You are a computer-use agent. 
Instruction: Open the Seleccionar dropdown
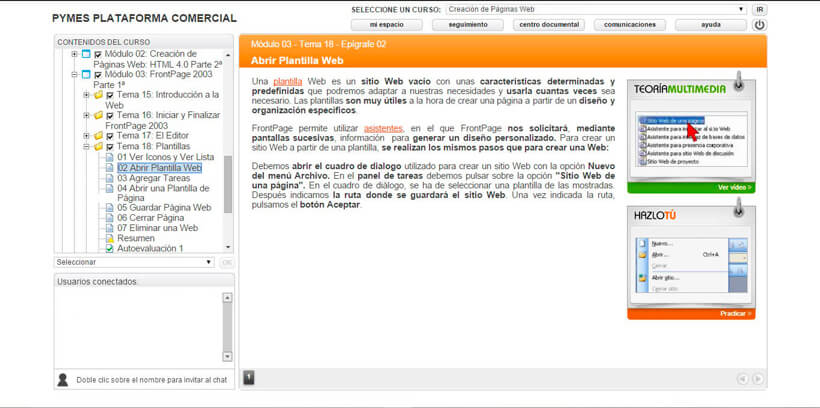(134, 262)
